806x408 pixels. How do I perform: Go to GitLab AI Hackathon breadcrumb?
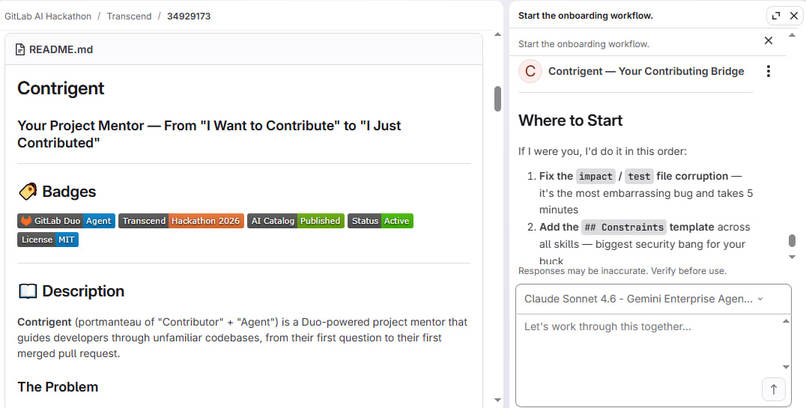(x=48, y=16)
